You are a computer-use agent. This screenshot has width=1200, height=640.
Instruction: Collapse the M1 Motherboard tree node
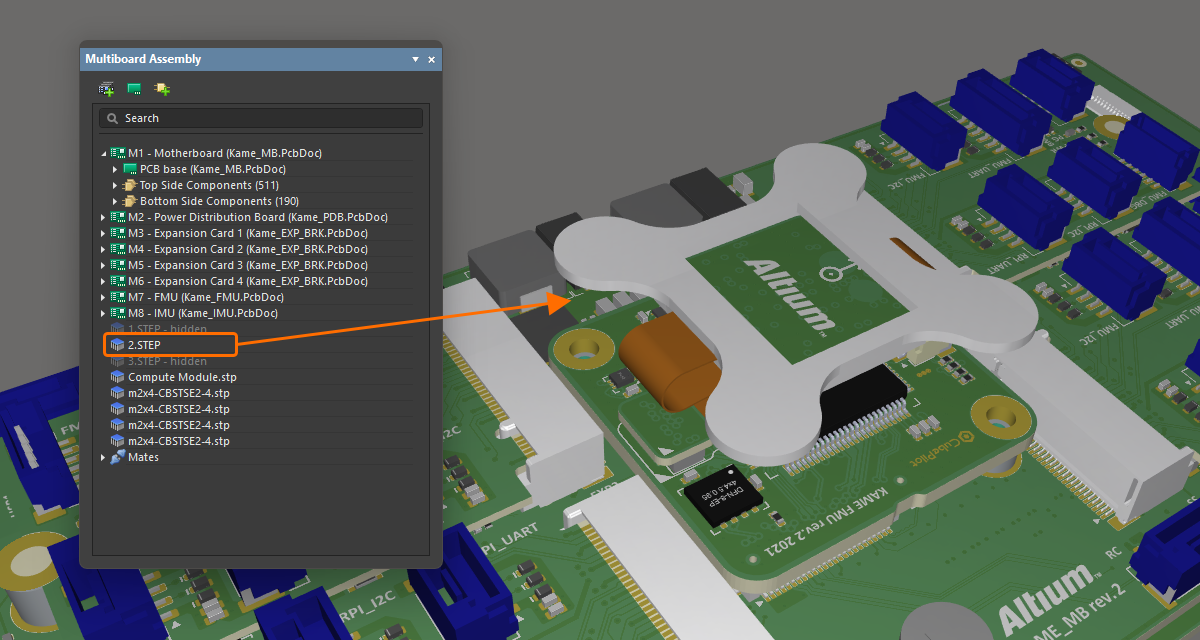(103, 154)
